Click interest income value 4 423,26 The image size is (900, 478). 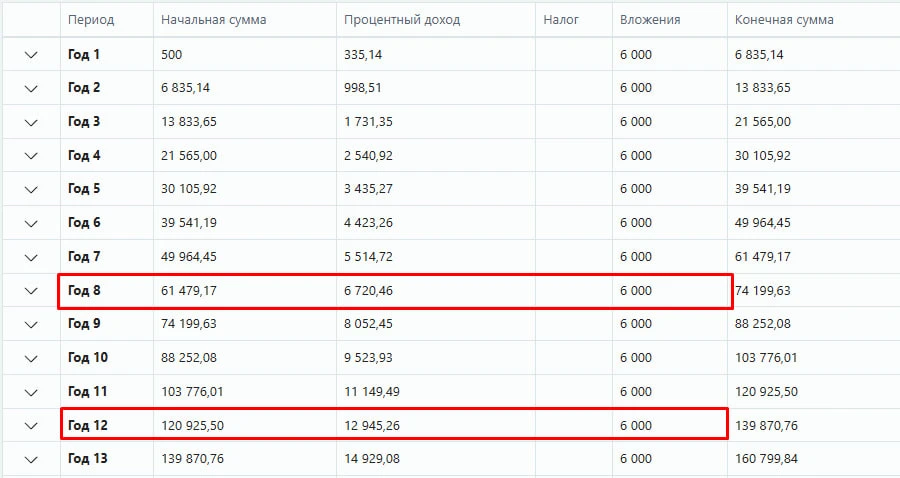(x=368, y=223)
